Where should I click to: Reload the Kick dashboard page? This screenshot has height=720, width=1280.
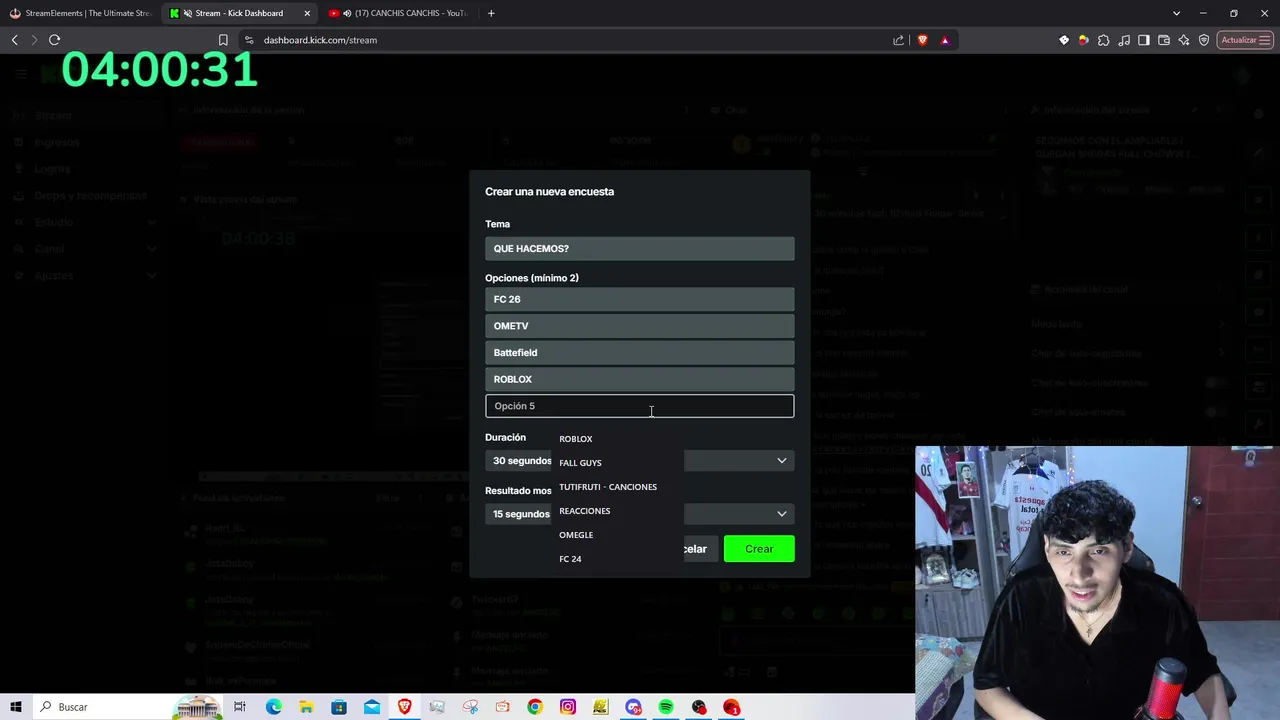[54, 40]
